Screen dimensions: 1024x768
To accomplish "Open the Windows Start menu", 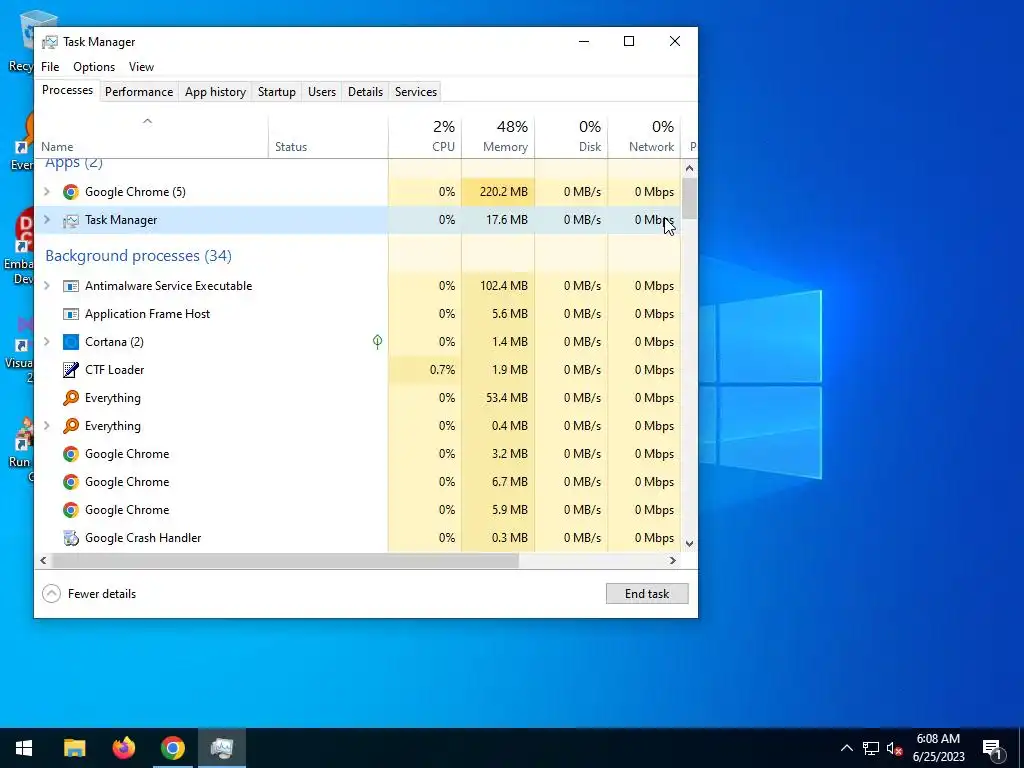I will 24,748.
